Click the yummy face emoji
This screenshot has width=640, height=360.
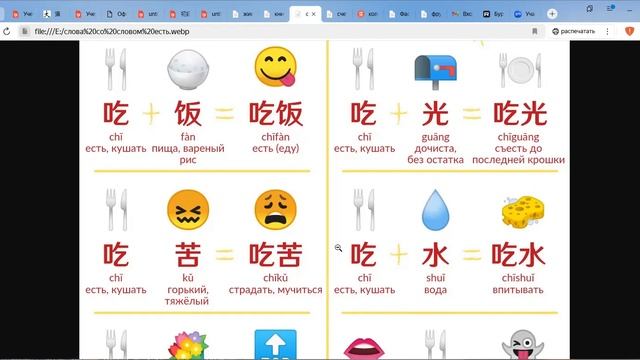(x=276, y=67)
